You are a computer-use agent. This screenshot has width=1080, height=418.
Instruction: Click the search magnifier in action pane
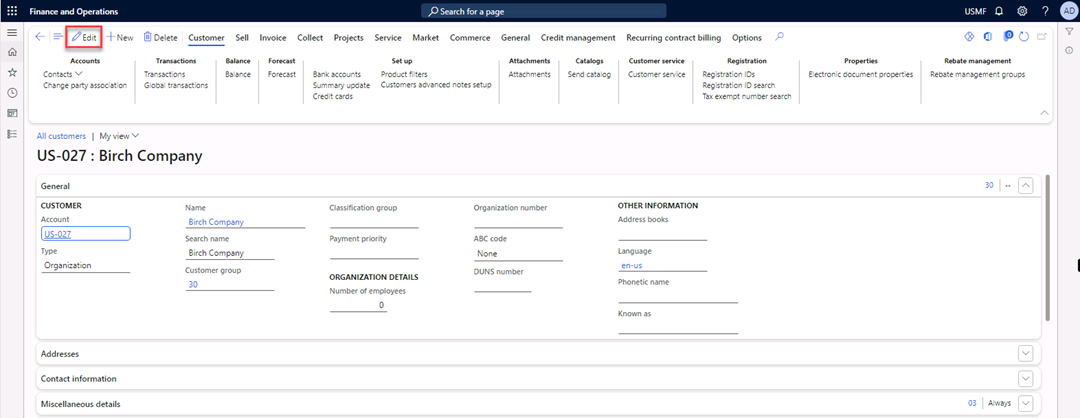tap(779, 37)
